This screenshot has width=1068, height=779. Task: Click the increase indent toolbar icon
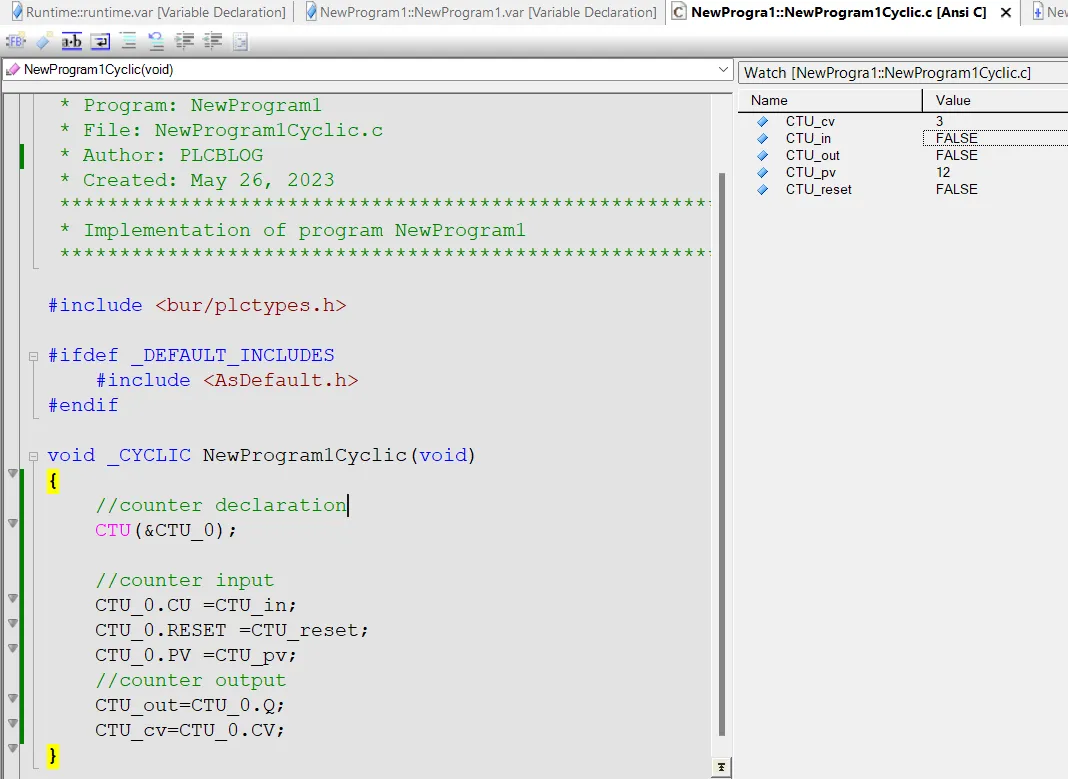click(185, 42)
